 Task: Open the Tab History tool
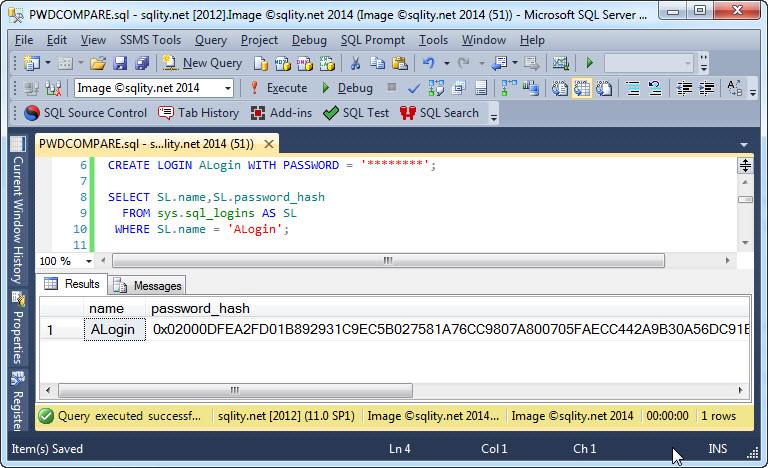click(198, 113)
